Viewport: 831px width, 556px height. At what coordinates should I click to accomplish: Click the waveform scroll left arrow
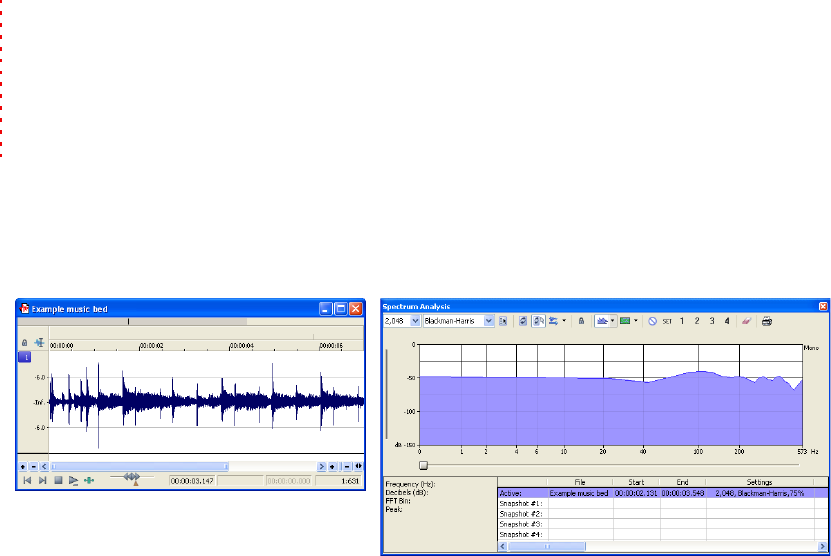(44, 466)
